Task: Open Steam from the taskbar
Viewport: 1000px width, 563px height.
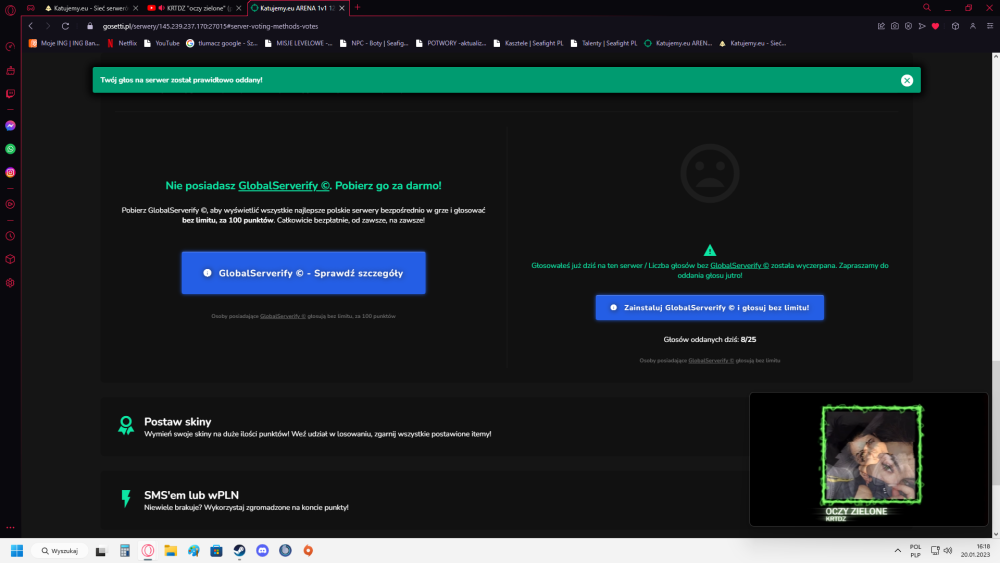Action: 239,550
